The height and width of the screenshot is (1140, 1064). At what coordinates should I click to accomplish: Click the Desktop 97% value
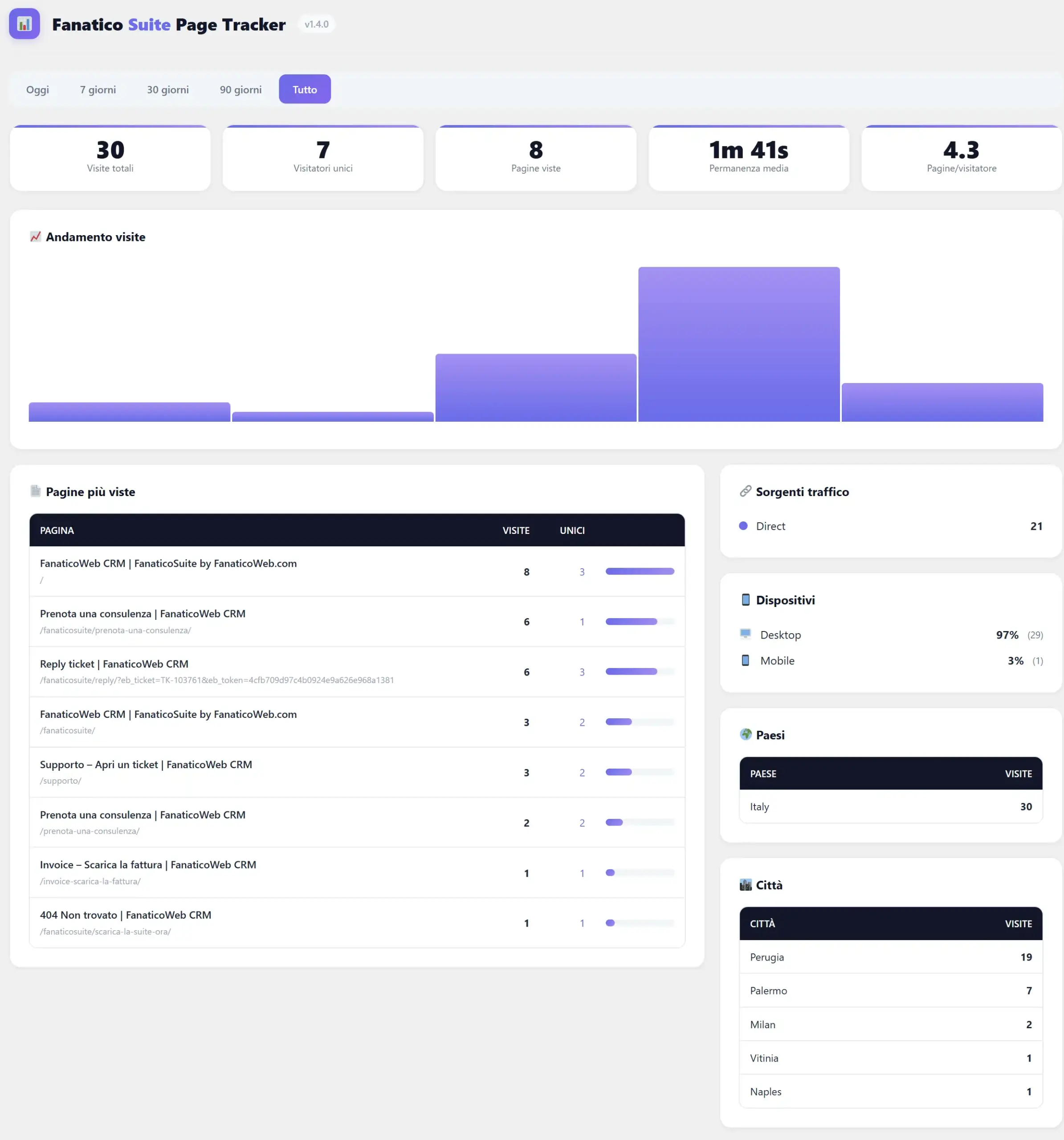coord(1007,635)
